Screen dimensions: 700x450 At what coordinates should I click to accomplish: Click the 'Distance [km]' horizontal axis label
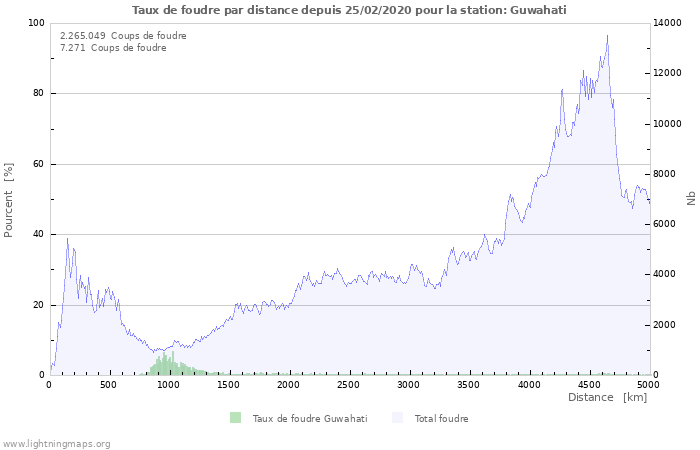click(607, 398)
